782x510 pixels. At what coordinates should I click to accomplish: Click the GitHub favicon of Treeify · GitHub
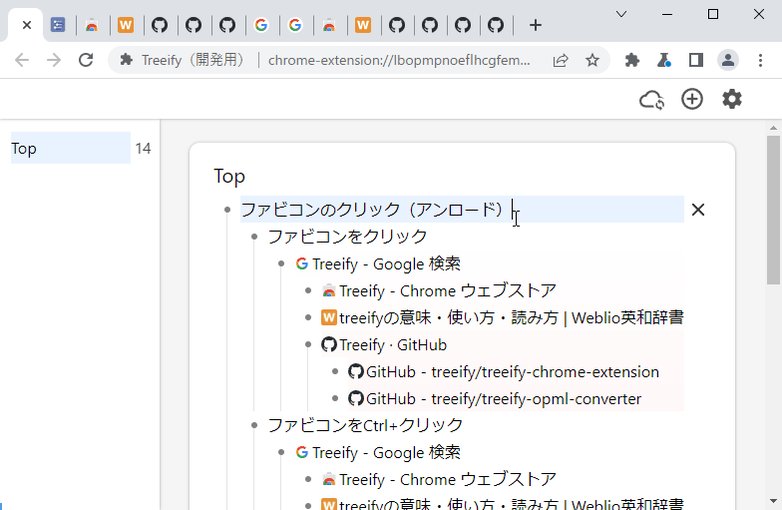pos(329,344)
